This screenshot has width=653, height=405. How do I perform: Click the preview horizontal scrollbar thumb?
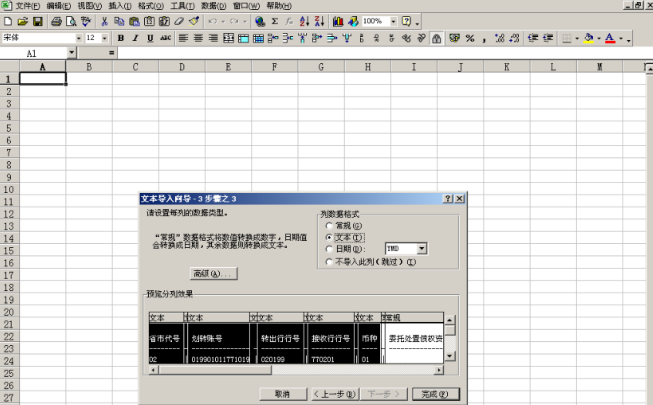pyautogui.click(x=215, y=370)
